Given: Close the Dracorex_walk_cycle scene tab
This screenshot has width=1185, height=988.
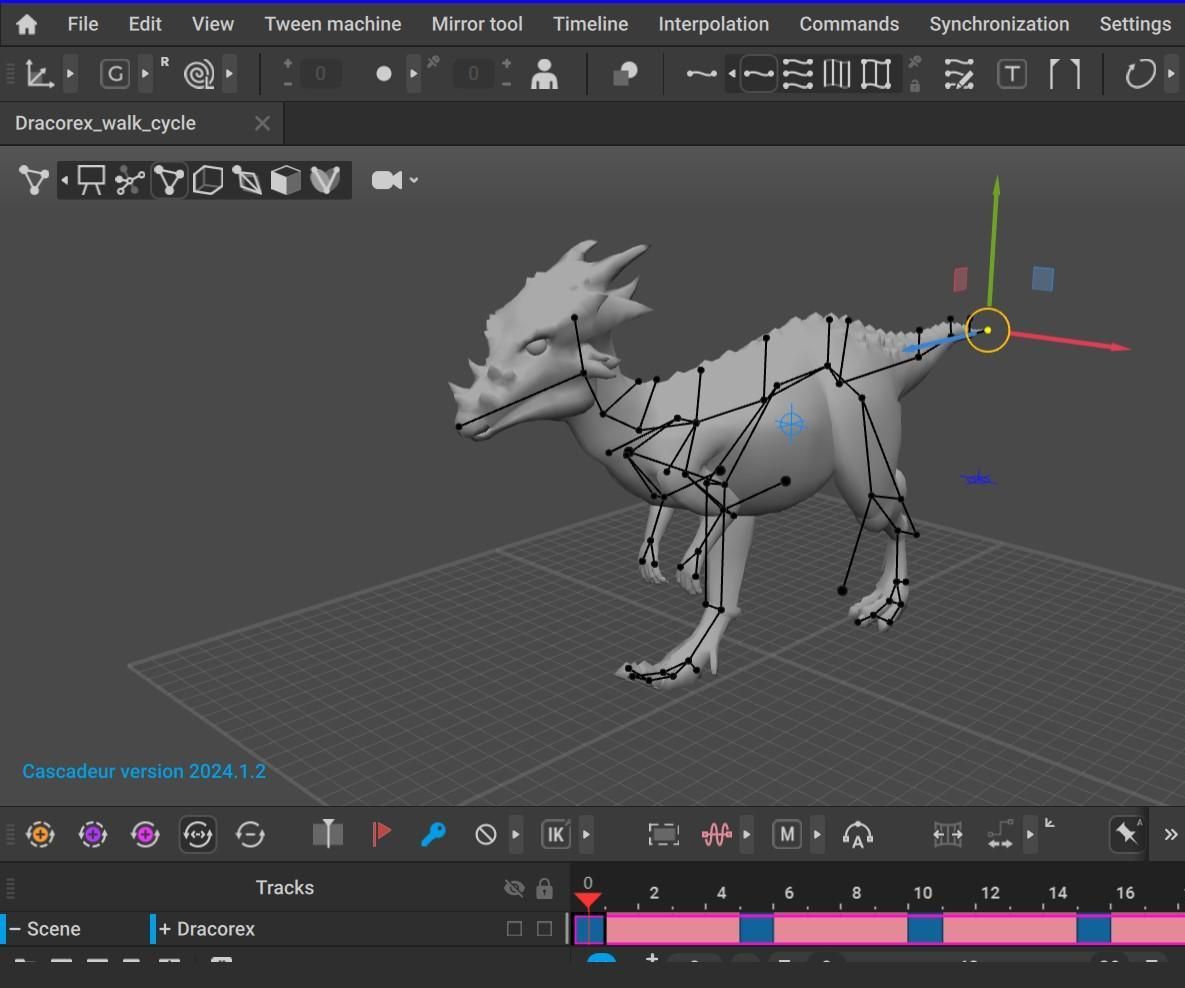Looking at the screenshot, I should pyautogui.click(x=262, y=123).
